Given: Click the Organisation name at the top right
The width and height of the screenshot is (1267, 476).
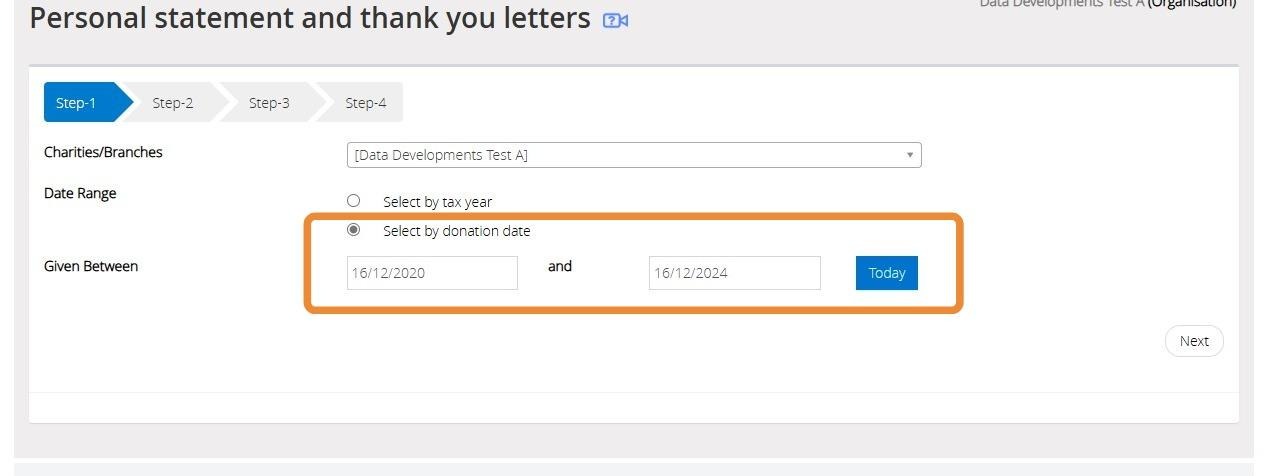Looking at the screenshot, I should tap(1108, 4).
